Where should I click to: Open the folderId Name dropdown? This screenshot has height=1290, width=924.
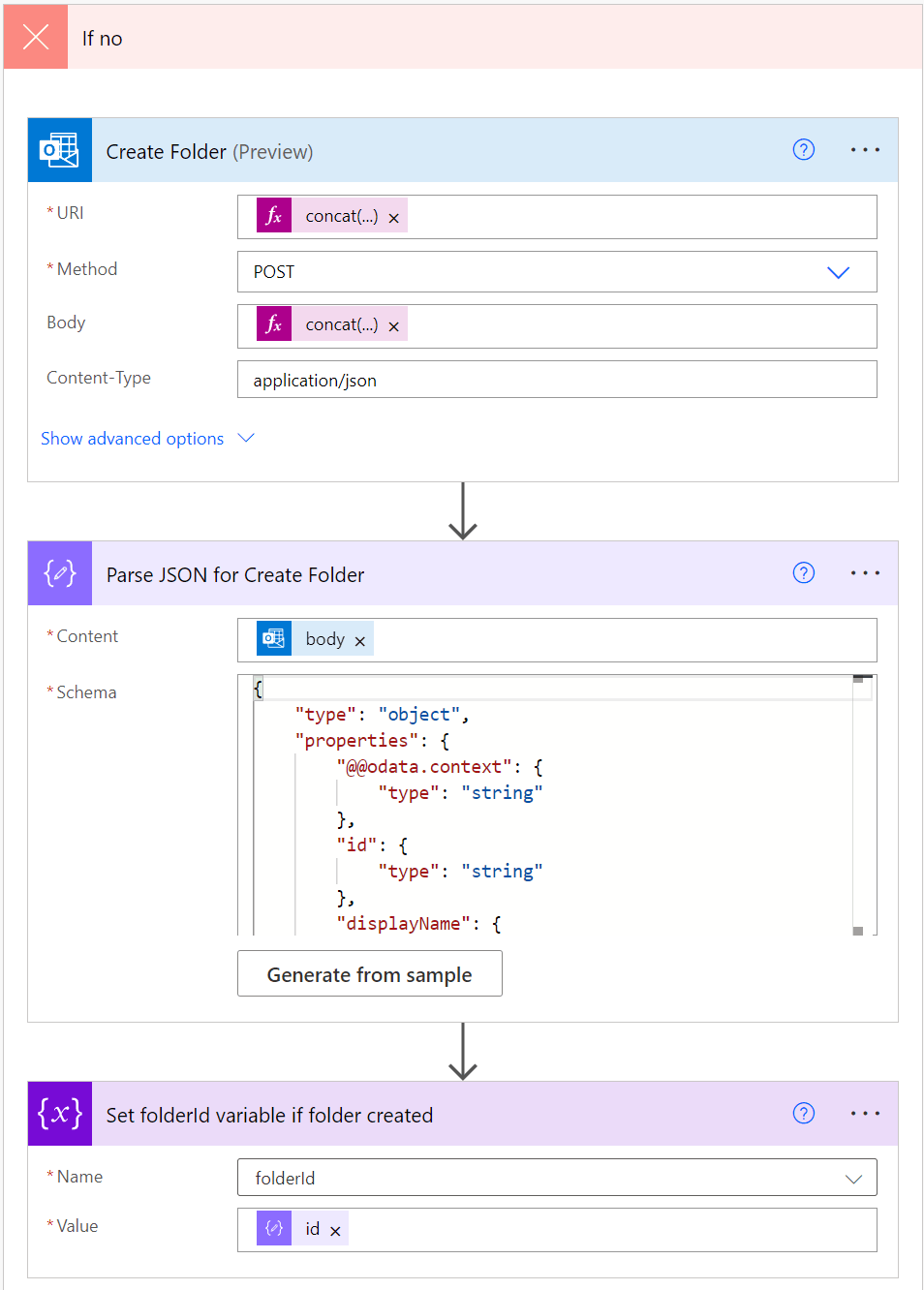click(x=853, y=1178)
